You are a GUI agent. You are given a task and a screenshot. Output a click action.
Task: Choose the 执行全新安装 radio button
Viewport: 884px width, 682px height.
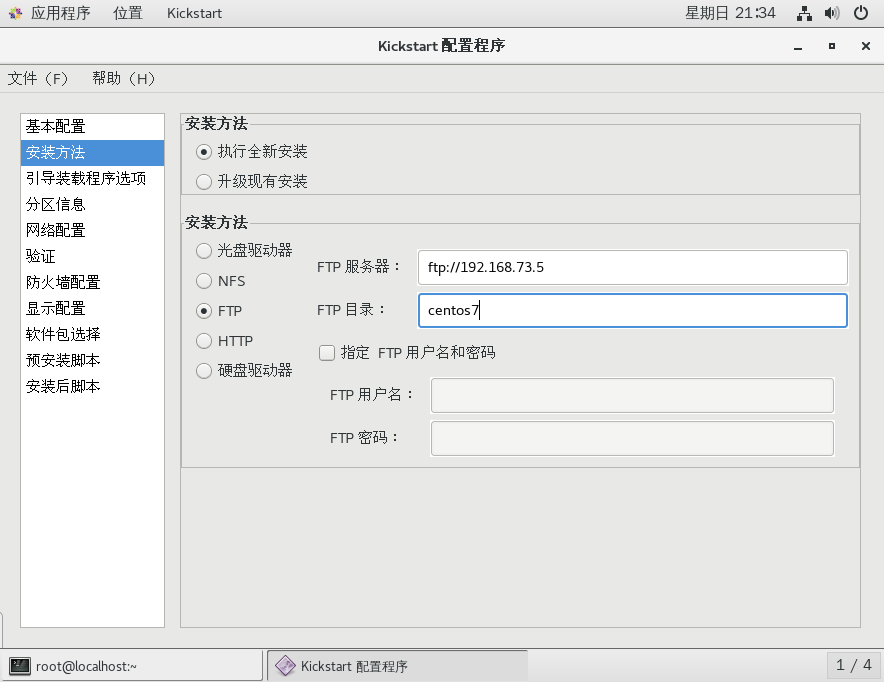pos(204,152)
